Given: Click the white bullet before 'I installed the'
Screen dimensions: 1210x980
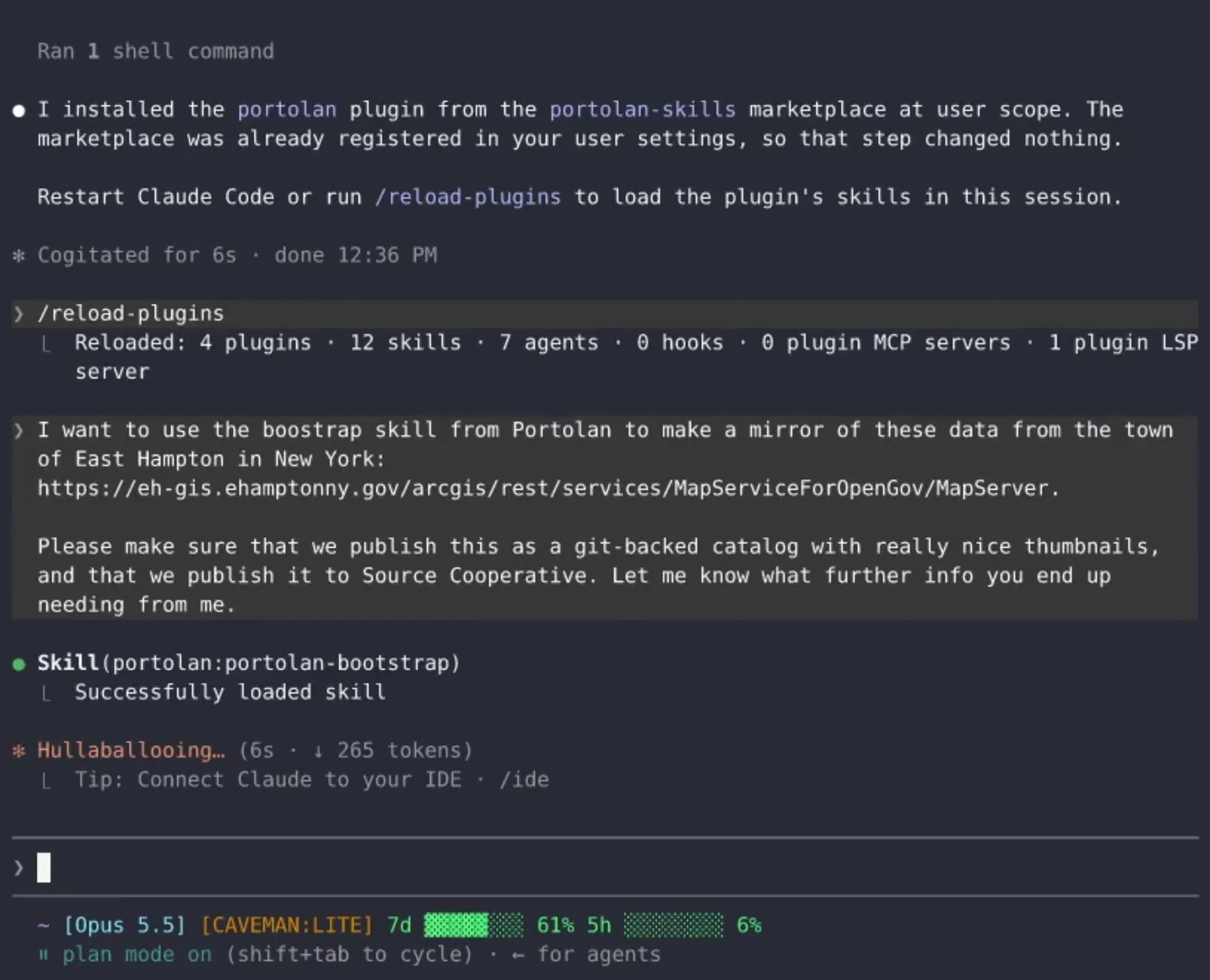Looking at the screenshot, I should 19,110.
